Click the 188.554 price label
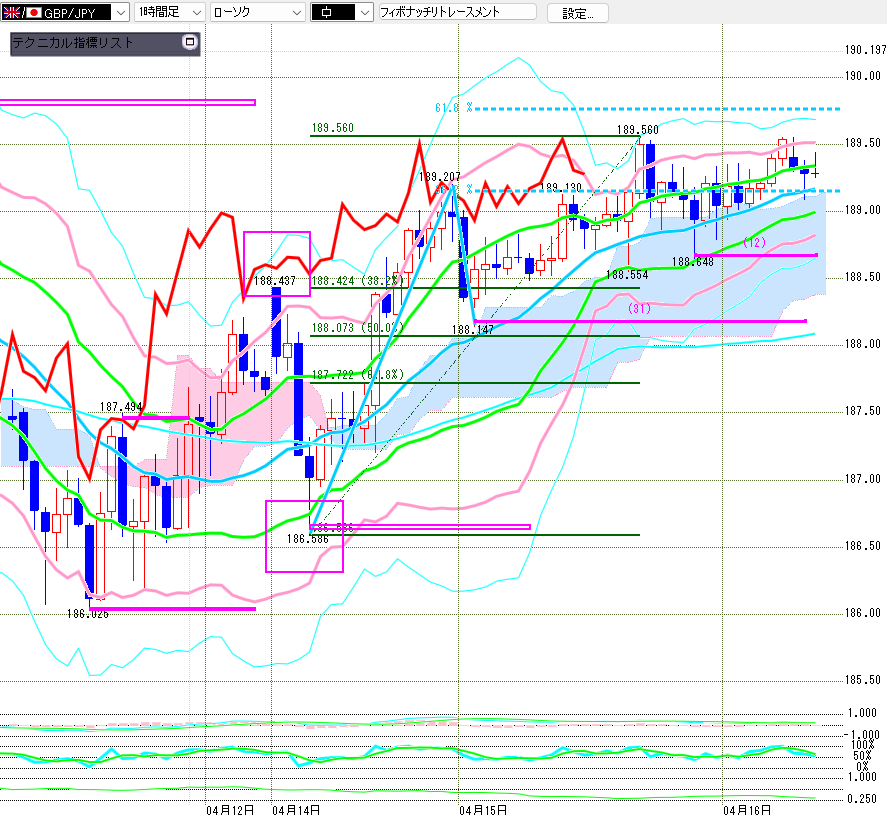This screenshot has height=815, width=887. click(627, 274)
